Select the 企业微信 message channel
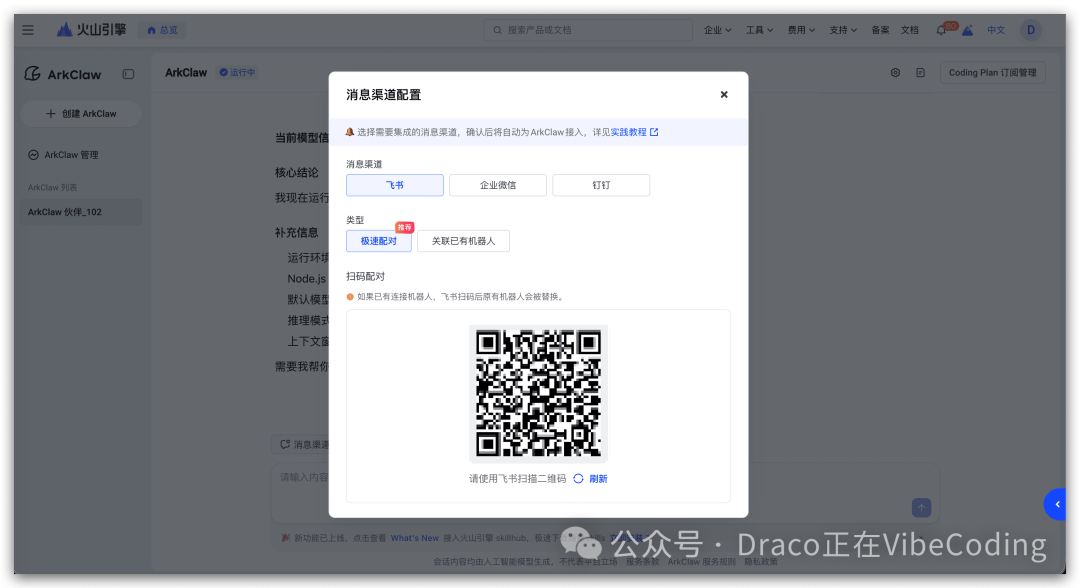This screenshot has height=588, width=1080. point(497,185)
